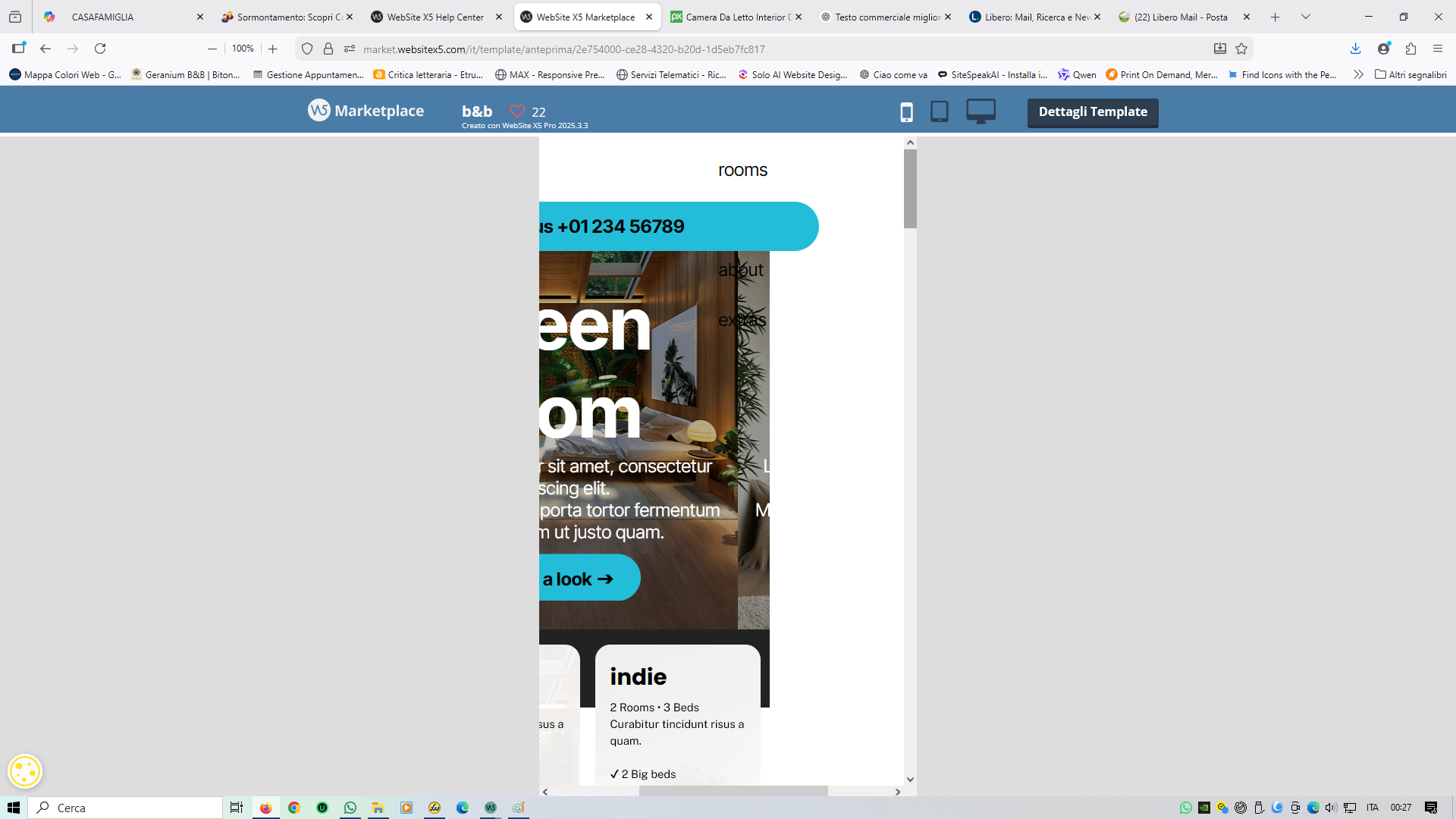This screenshot has width=1456, height=819.
Task: Switch preview to smartphone view icon
Action: [906, 112]
